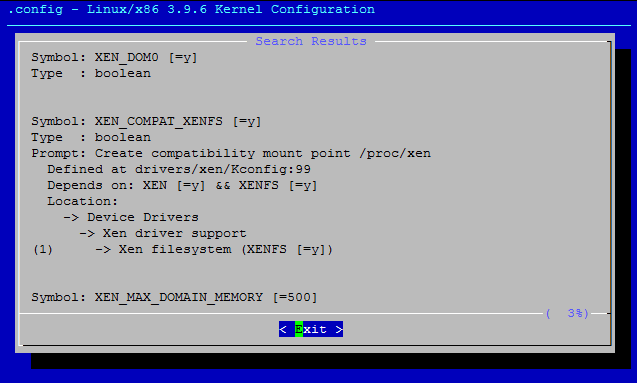Click the 'Location:' label

point(82,201)
